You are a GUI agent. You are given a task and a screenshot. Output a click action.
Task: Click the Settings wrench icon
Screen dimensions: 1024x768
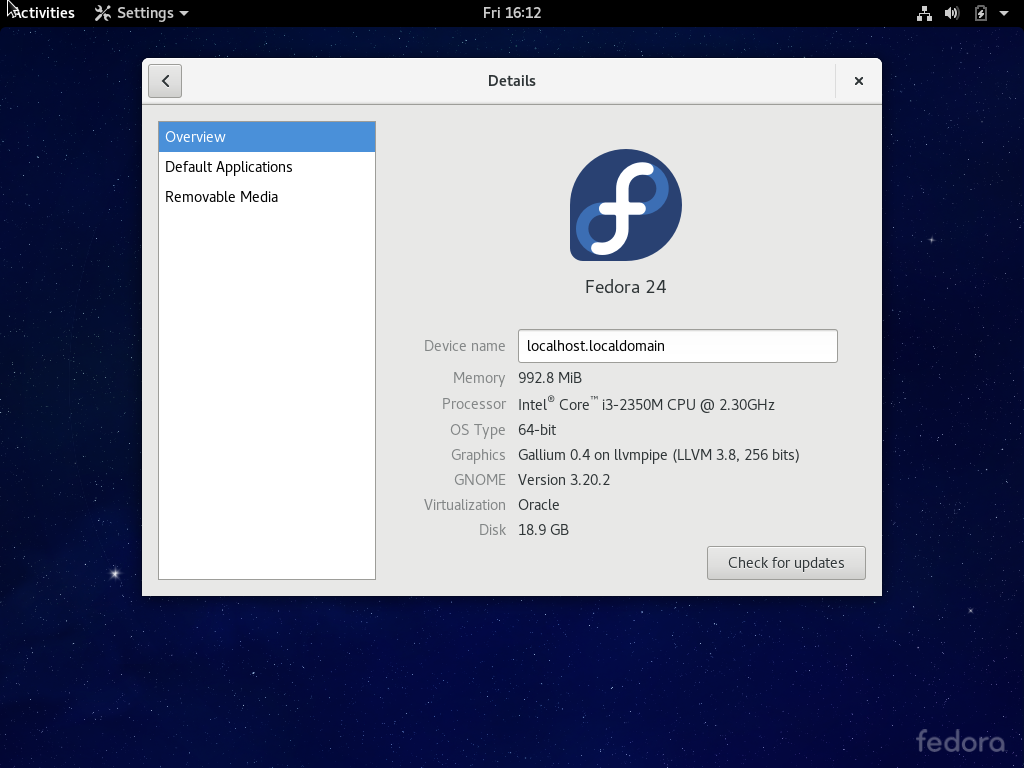tap(103, 13)
